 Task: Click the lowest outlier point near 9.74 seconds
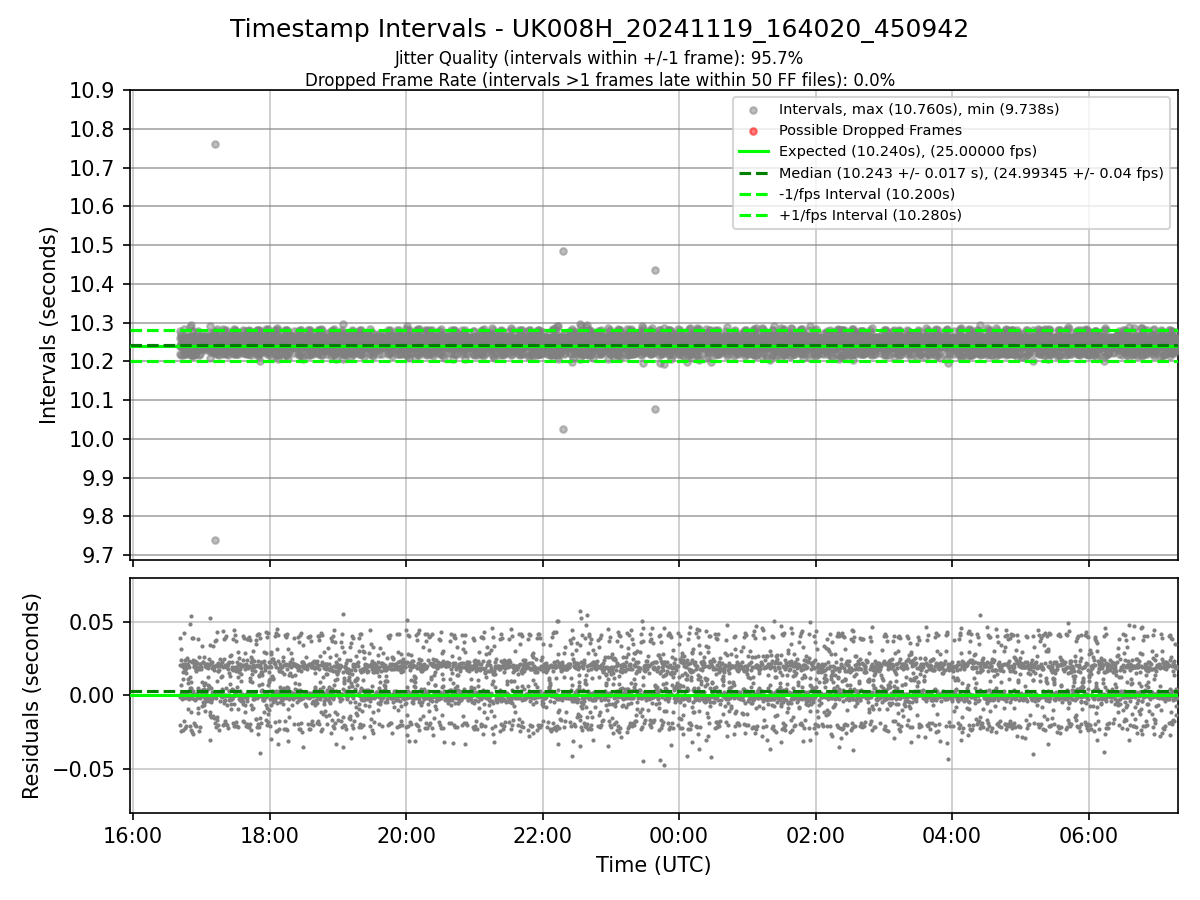(x=215, y=540)
